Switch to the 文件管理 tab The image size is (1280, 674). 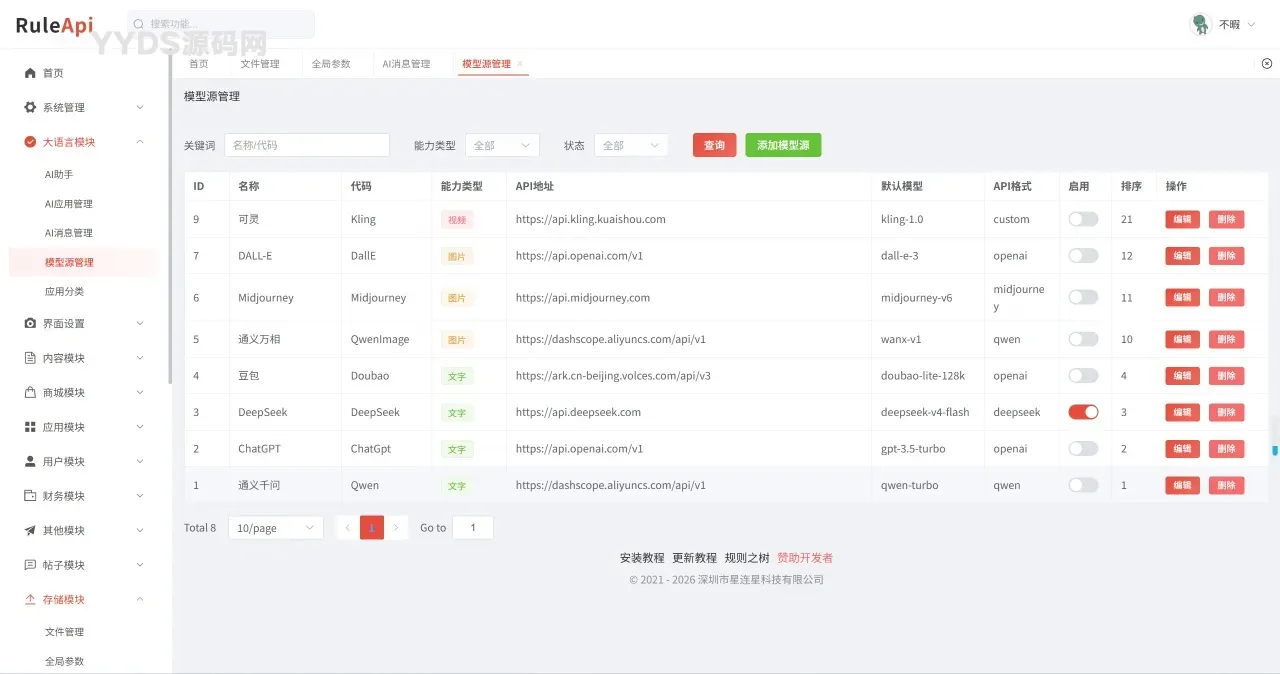pyautogui.click(x=260, y=64)
